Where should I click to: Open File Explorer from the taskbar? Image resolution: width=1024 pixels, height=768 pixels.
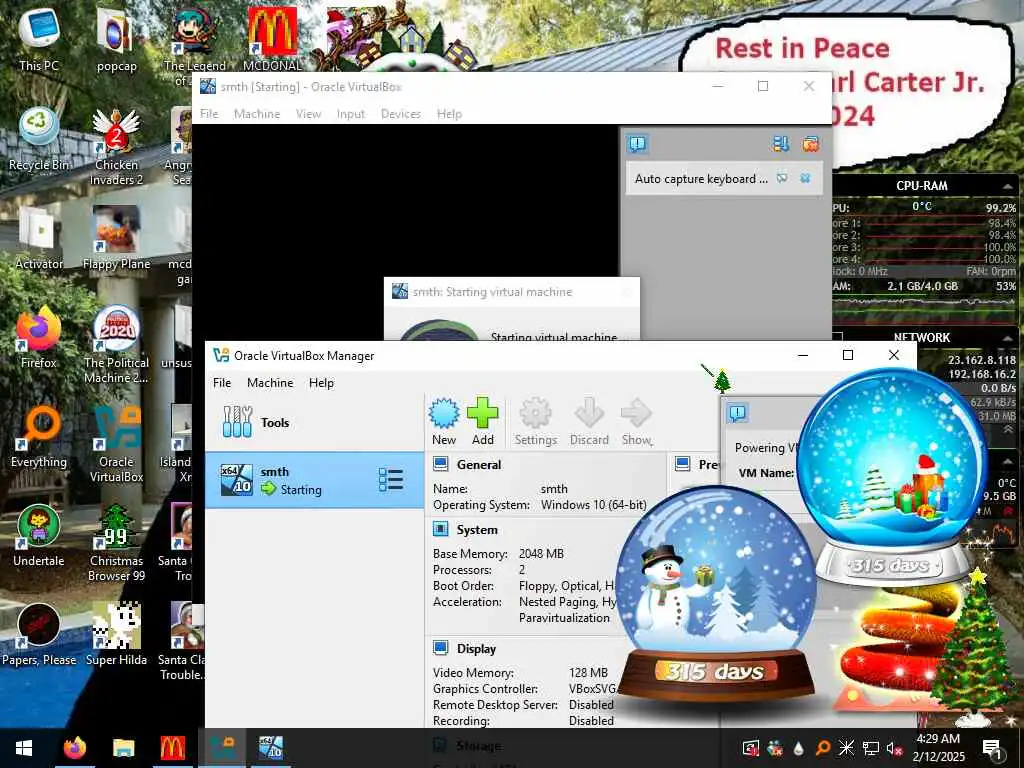click(123, 748)
